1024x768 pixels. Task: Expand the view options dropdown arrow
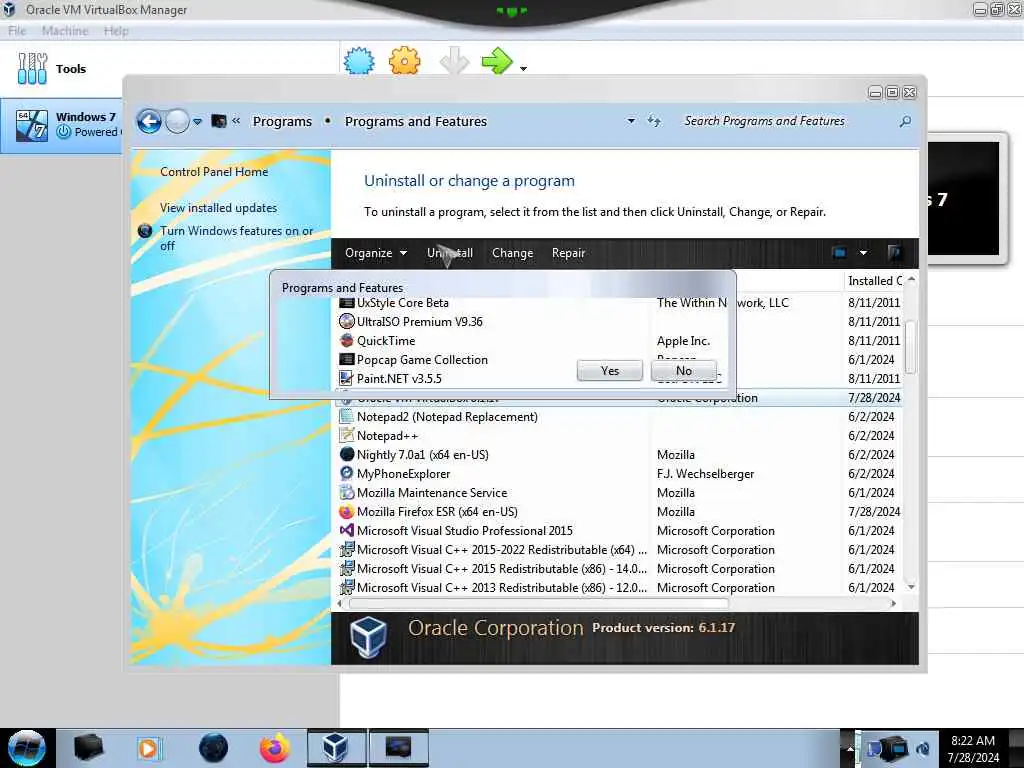click(863, 253)
